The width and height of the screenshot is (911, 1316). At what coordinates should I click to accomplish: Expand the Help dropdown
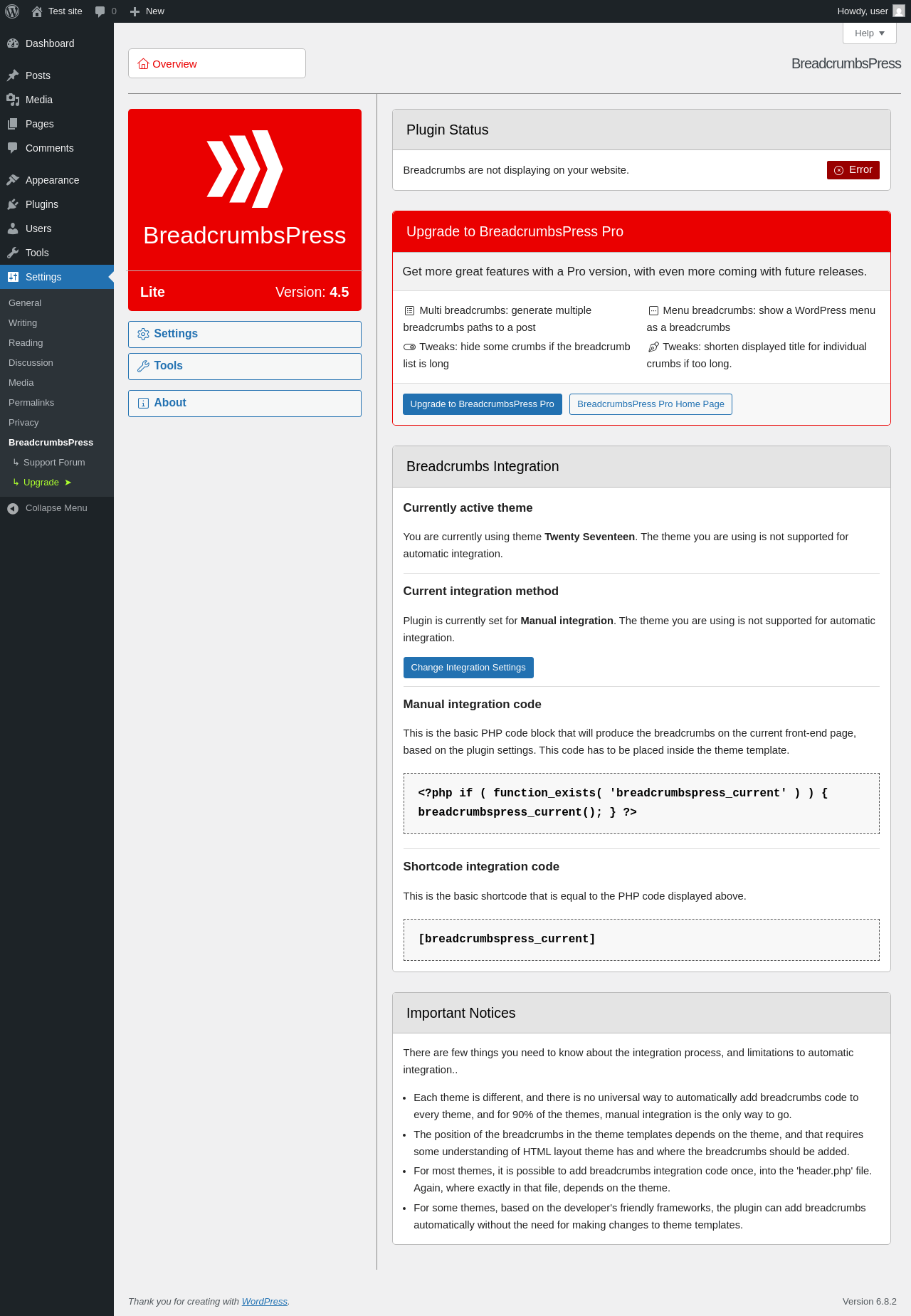point(870,33)
